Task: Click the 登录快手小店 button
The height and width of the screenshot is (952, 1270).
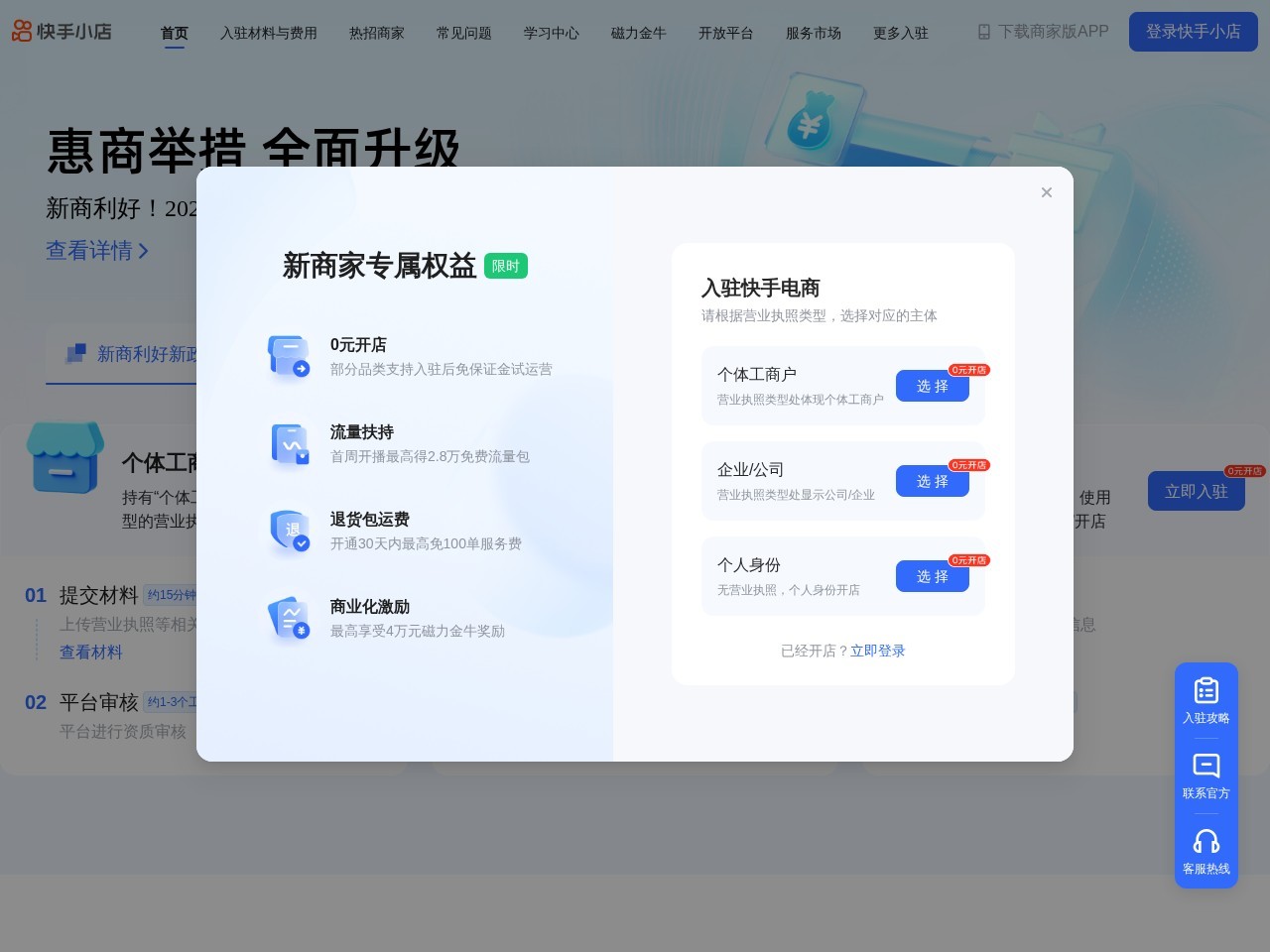Action: click(1194, 32)
